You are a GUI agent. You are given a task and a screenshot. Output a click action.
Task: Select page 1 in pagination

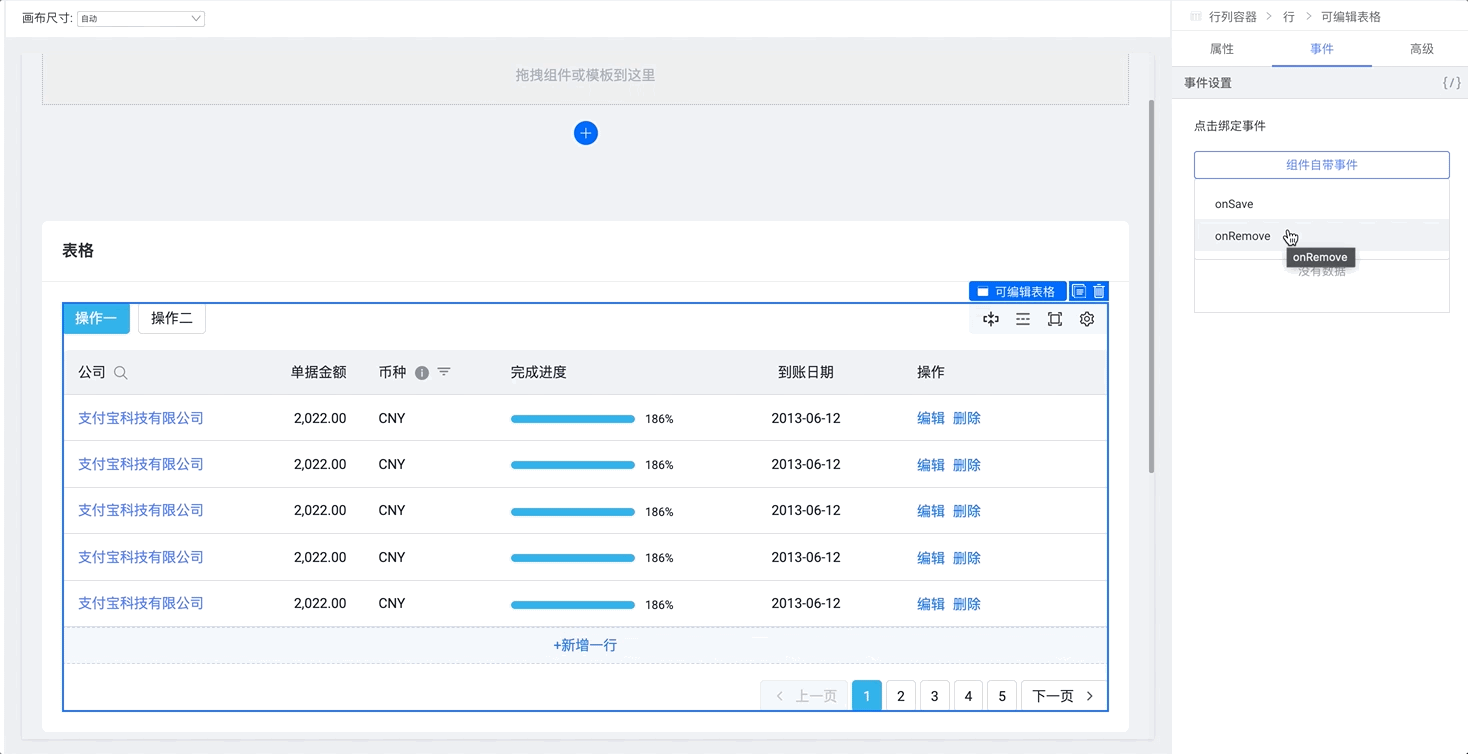click(x=867, y=696)
